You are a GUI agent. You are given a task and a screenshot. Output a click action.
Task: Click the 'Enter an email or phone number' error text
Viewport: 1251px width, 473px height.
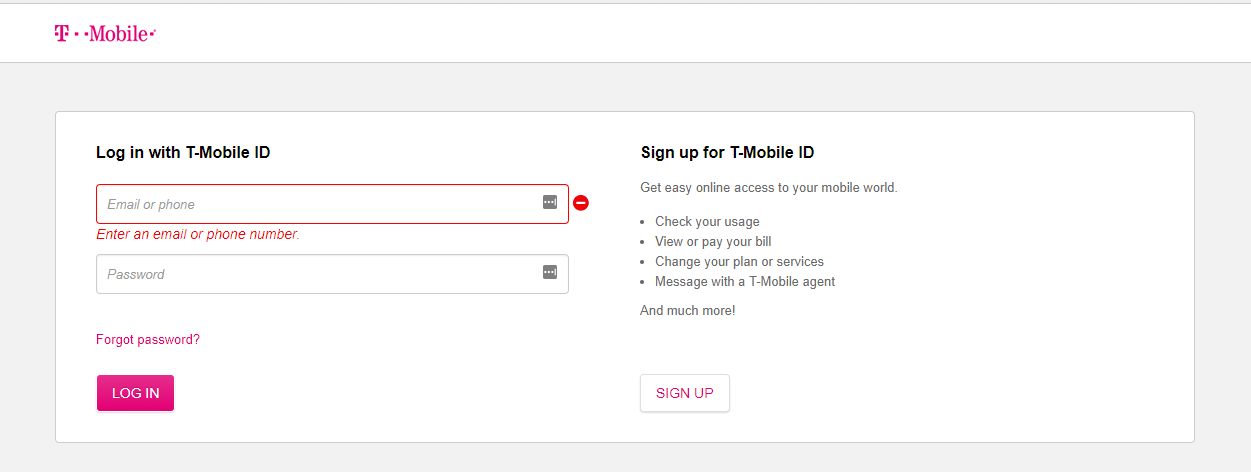pyautogui.click(x=198, y=234)
